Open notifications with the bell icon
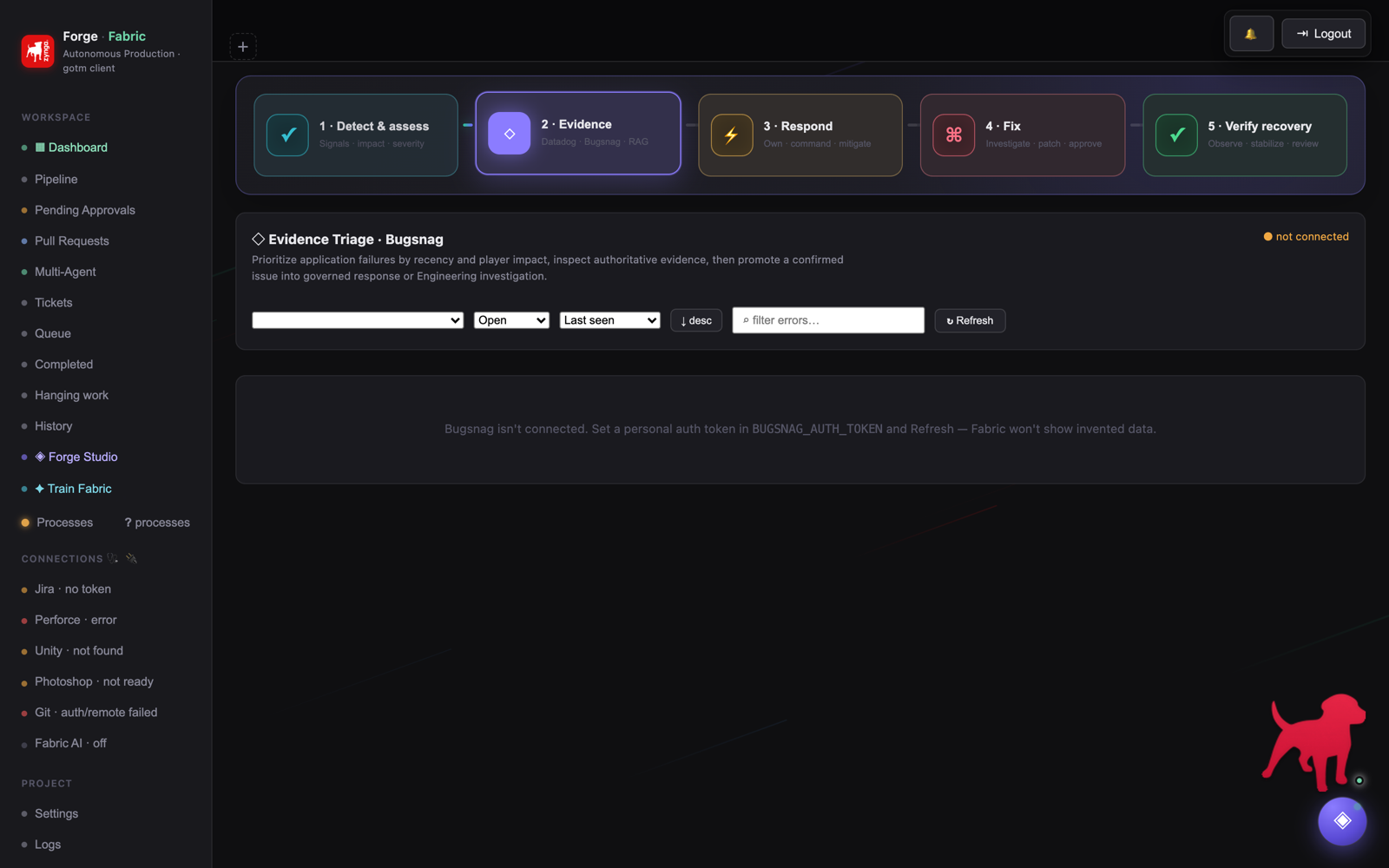 coord(1251,34)
